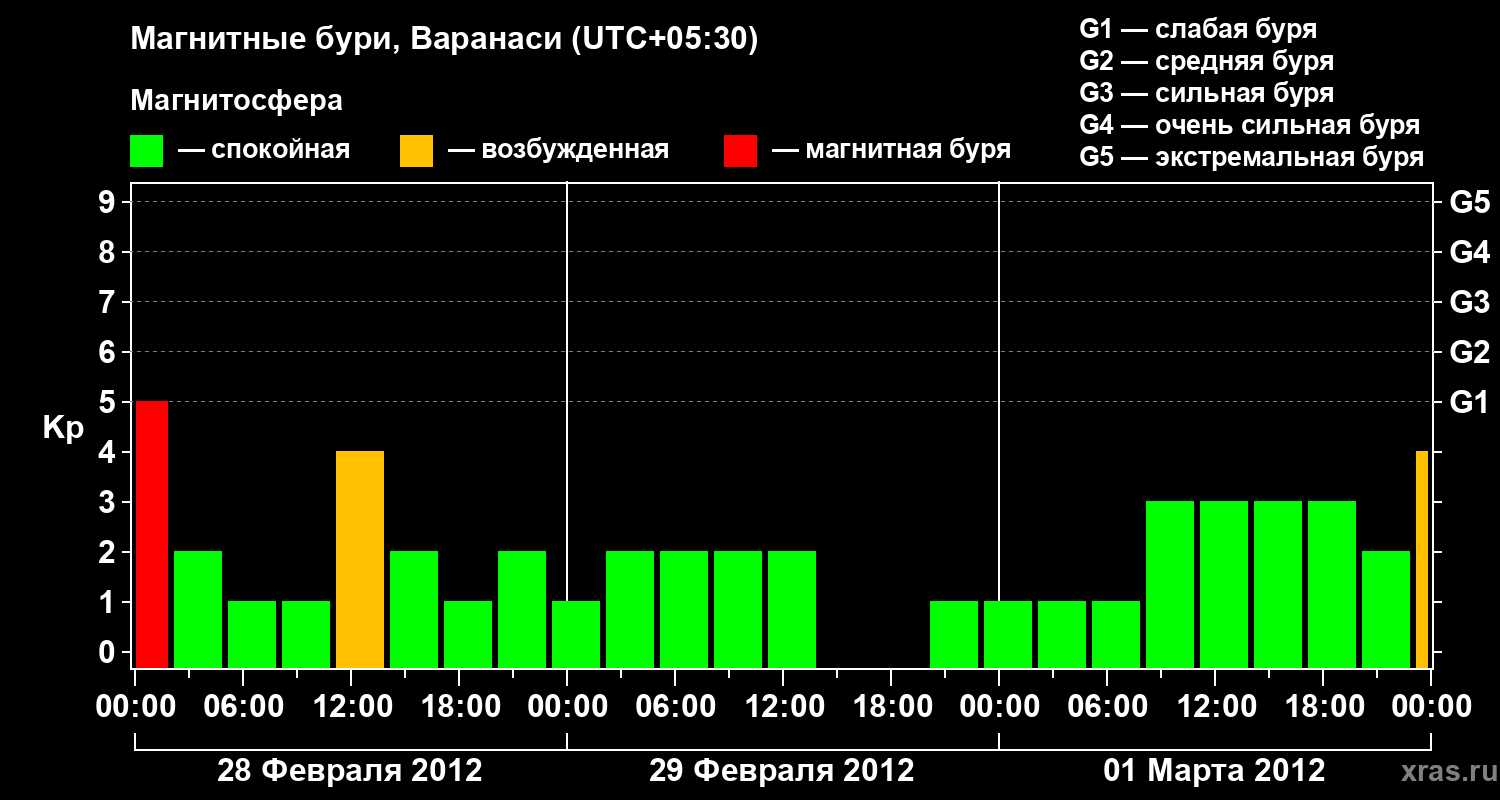This screenshot has width=1500, height=800.
Task: Click the '12:00' time label above 28 Февраля
Action: [351, 706]
